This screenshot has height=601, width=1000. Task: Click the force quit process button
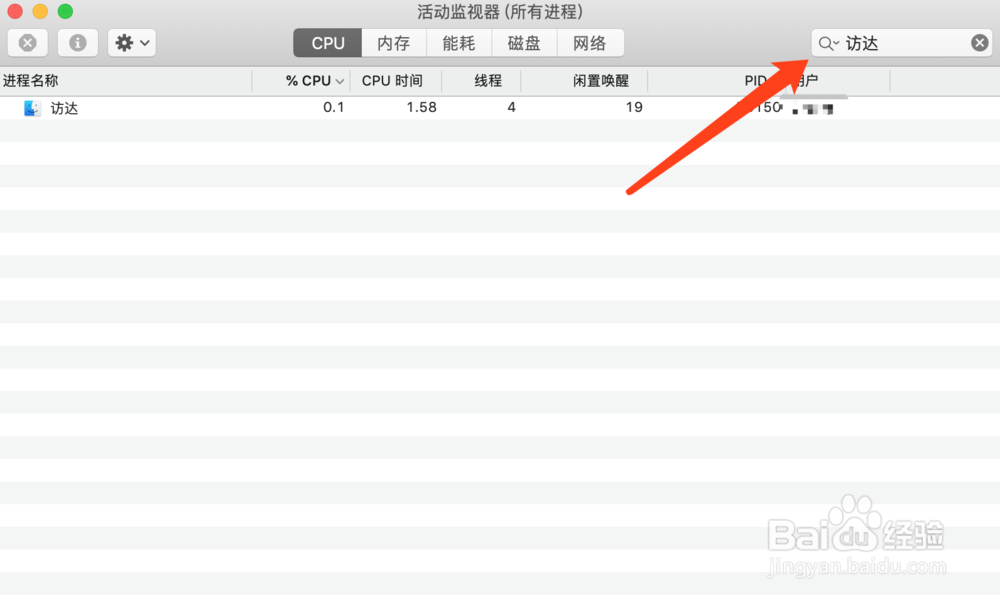(27, 43)
